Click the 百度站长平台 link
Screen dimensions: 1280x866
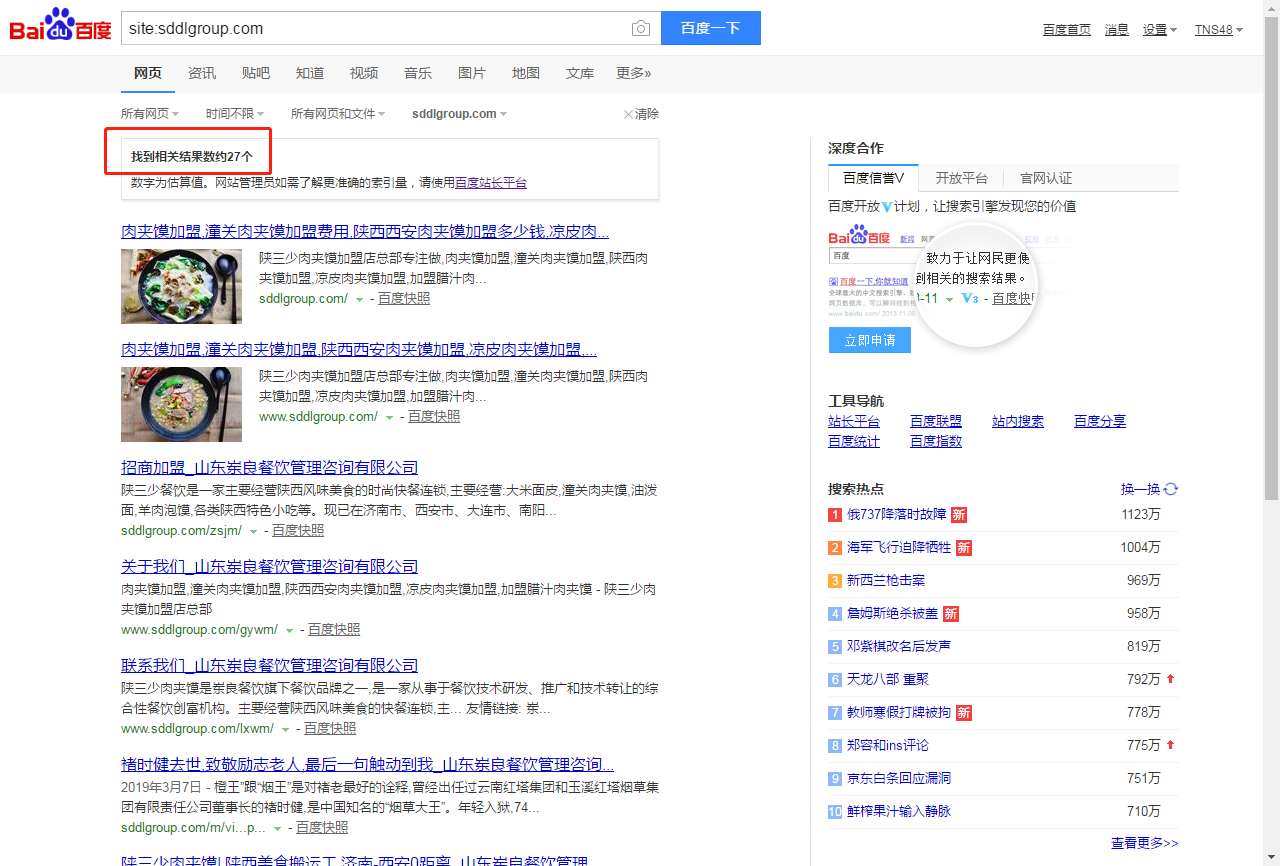(491, 183)
